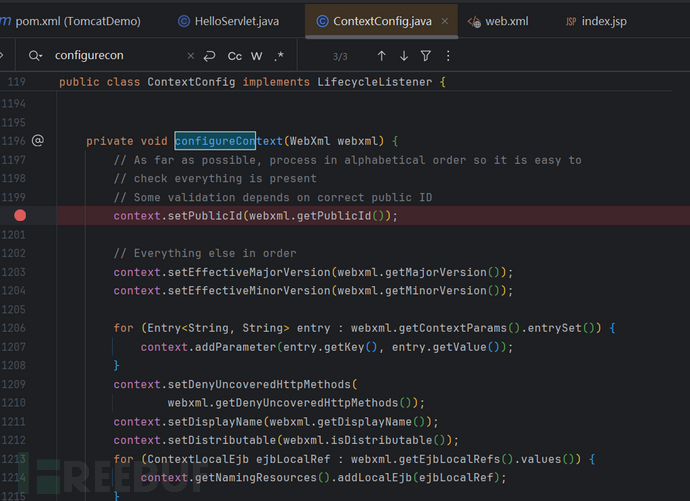Toggle Words (W) search option

[257, 56]
